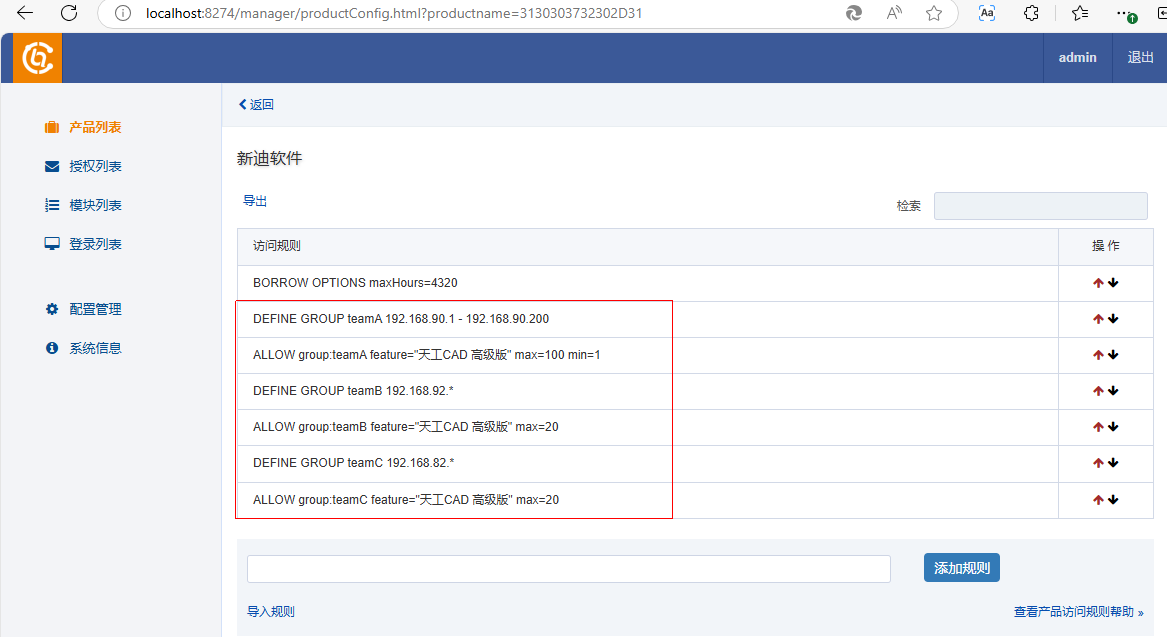This screenshot has width=1167, height=637.
Task: Select the ALLOW group:teamC max=20 rule text
Action: (406, 500)
